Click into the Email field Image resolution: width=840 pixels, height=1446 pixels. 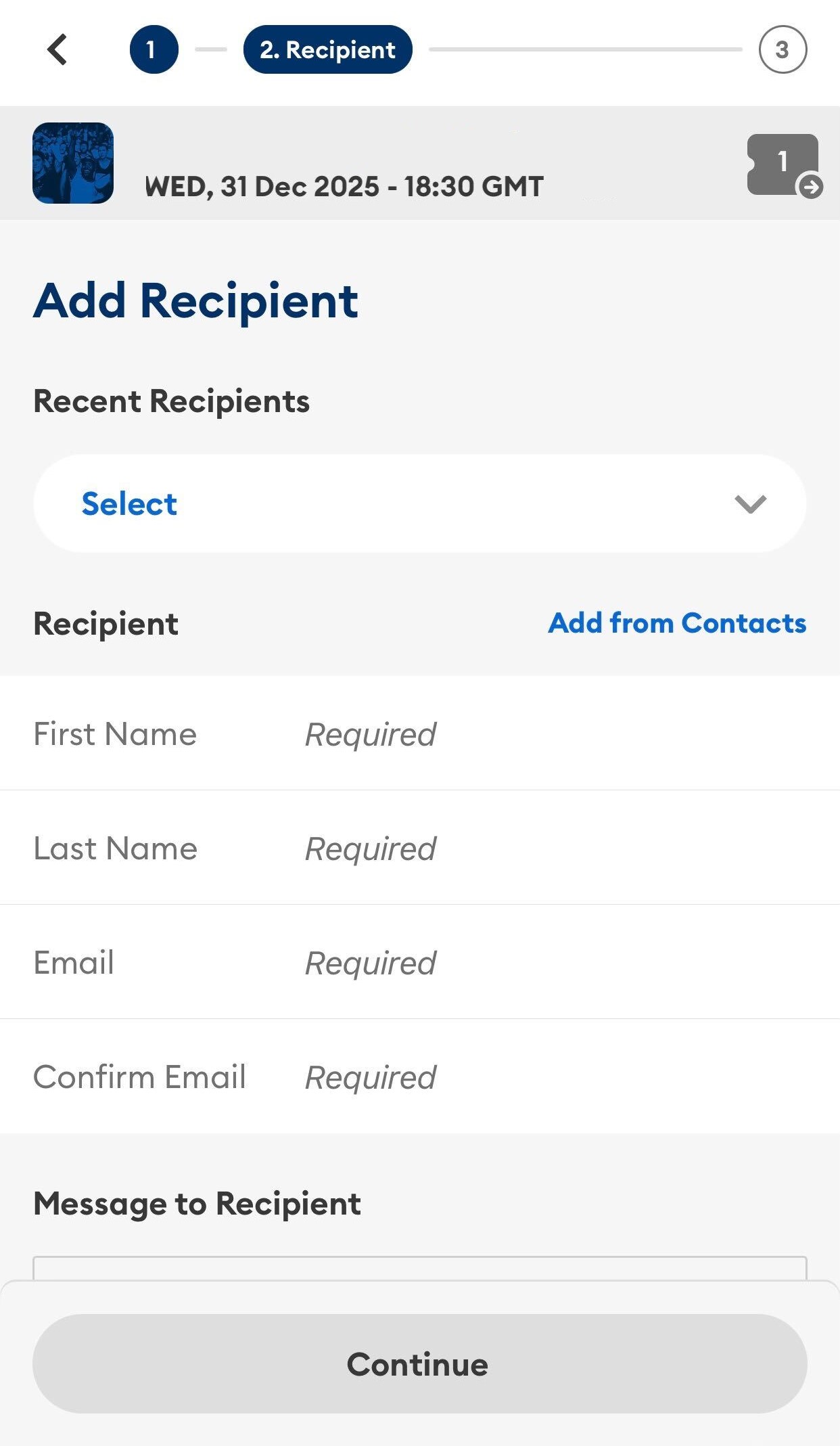(420, 962)
